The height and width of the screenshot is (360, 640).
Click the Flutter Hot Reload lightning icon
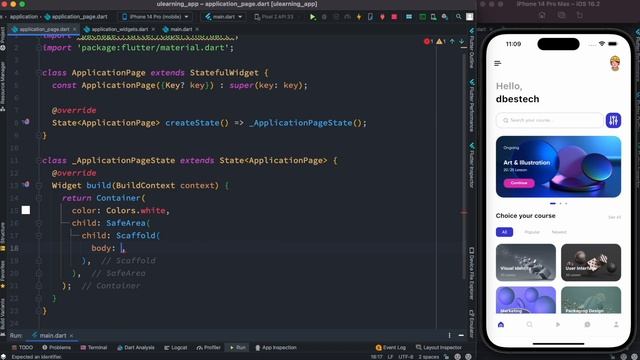[359, 17]
